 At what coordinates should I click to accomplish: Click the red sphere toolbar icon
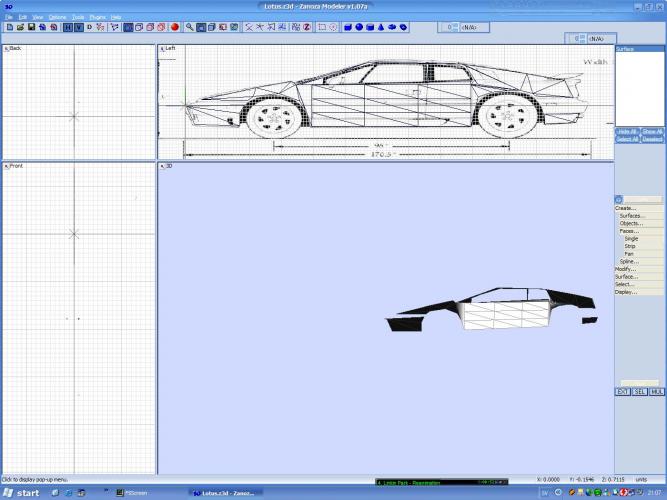174,27
